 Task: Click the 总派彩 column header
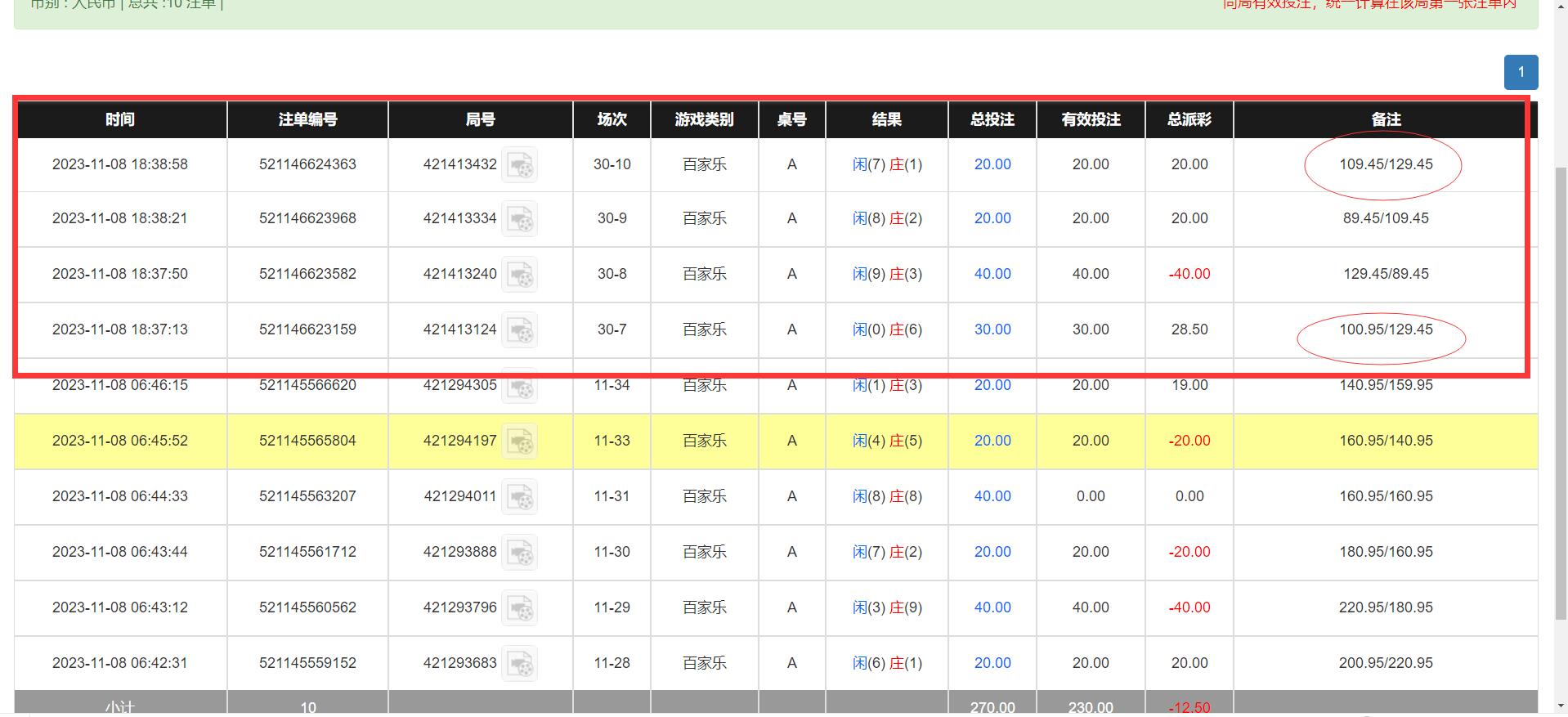click(1189, 119)
